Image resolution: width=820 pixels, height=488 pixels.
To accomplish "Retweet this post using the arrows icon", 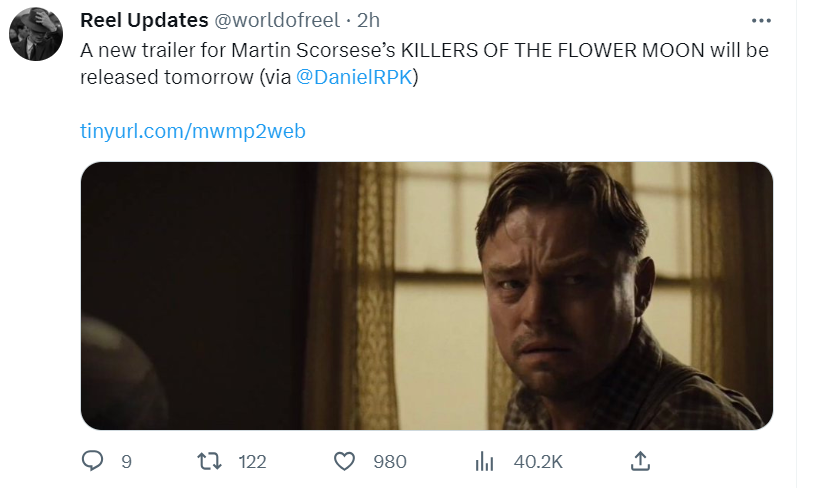I will pyautogui.click(x=208, y=461).
